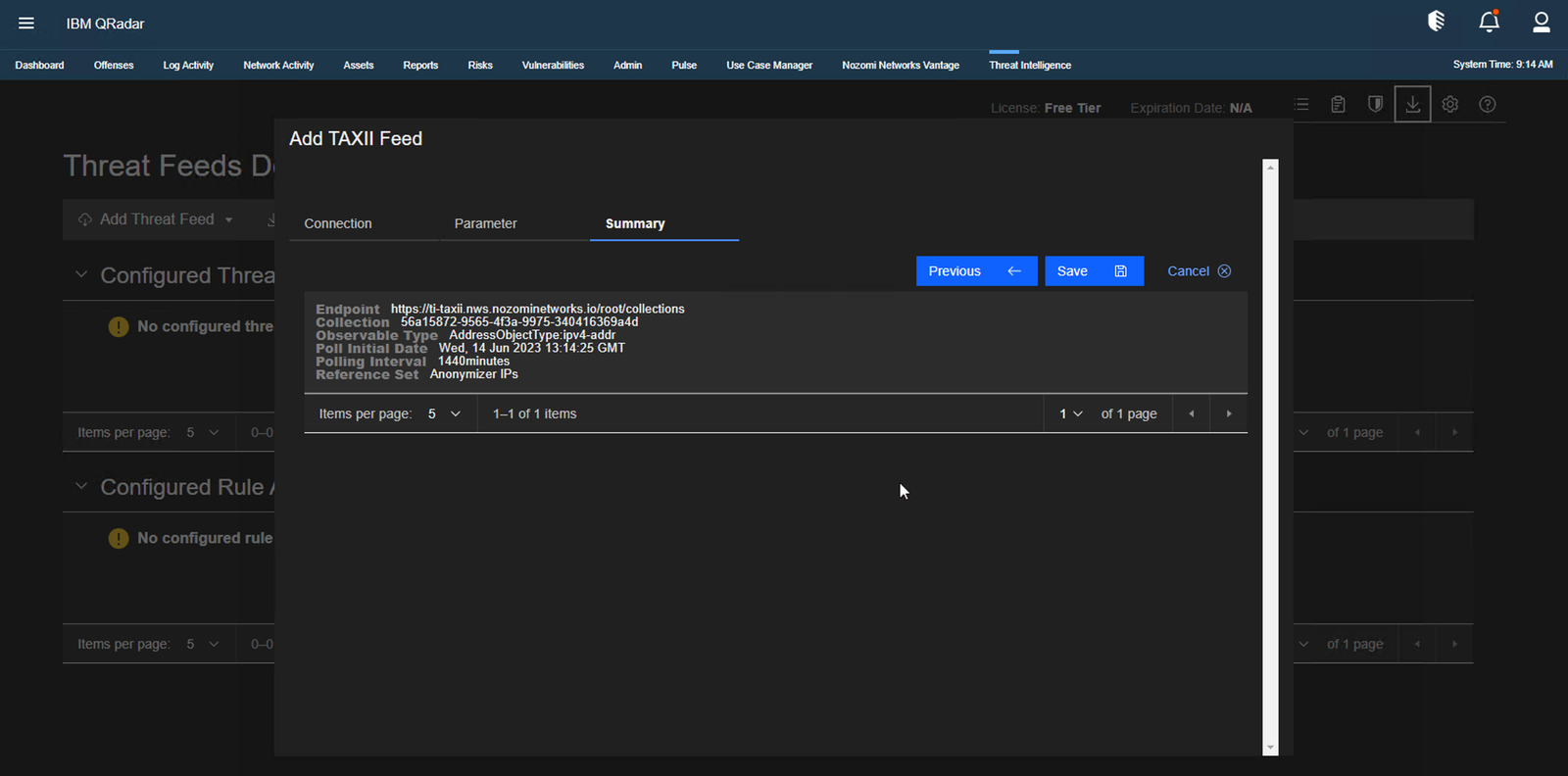This screenshot has width=1568, height=776.
Task: Open the Risks tab
Action: [480, 65]
